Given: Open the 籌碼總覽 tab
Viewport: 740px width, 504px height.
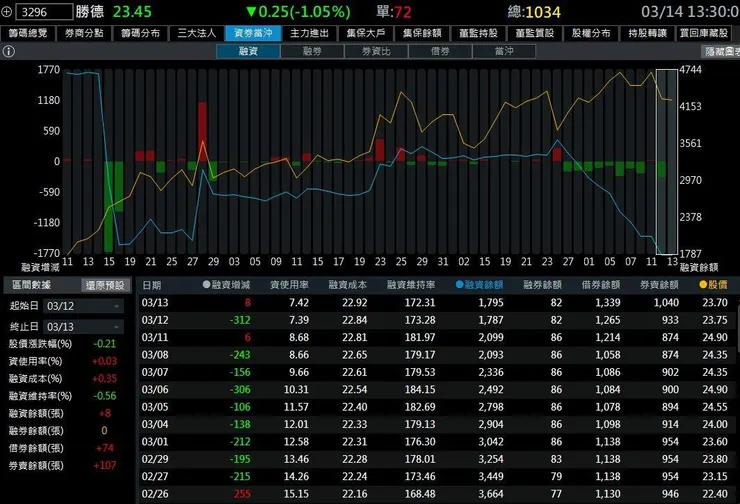Looking at the screenshot, I should pos(28,33).
